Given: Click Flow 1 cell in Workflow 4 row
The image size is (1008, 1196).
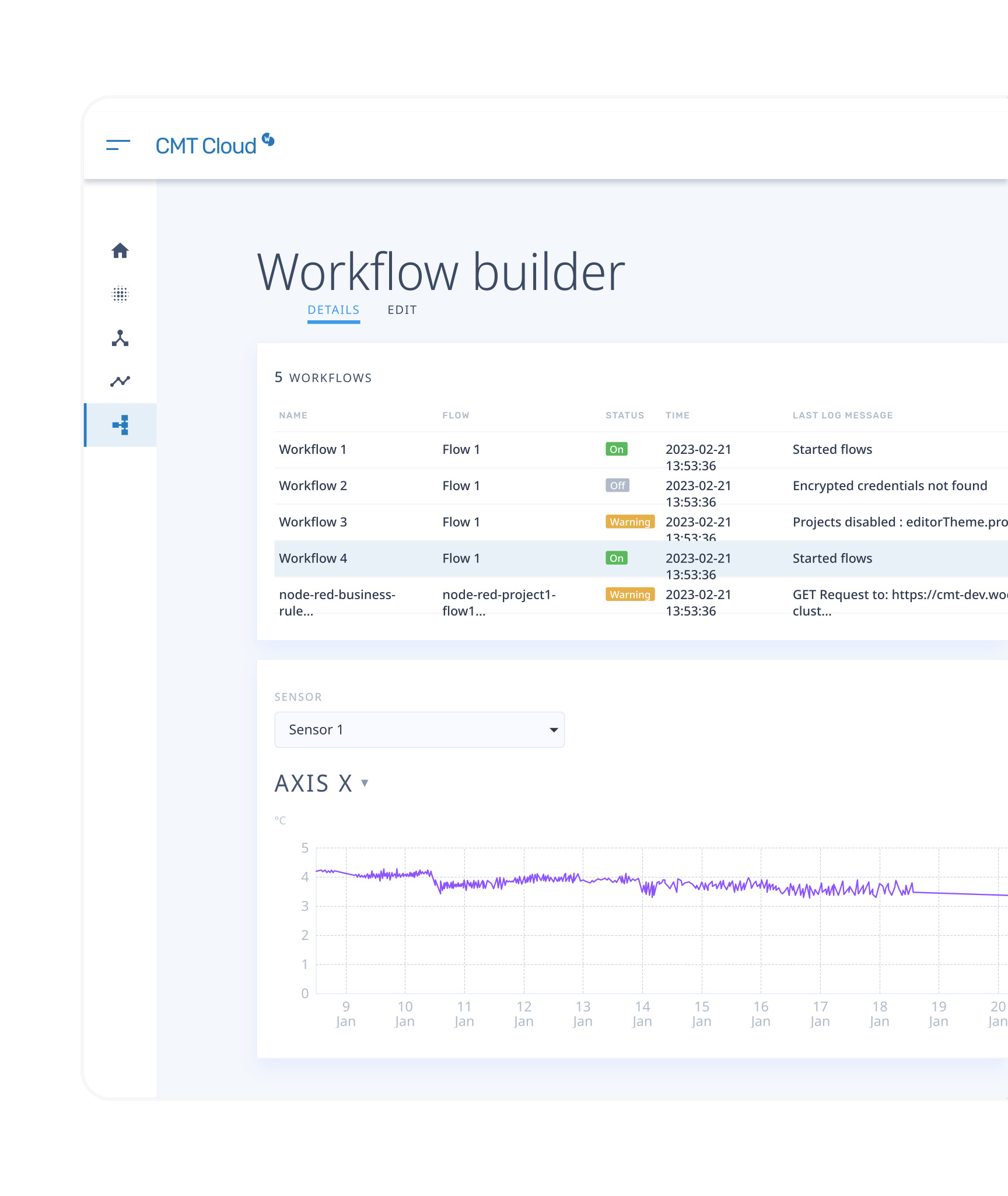Looking at the screenshot, I should [x=461, y=558].
